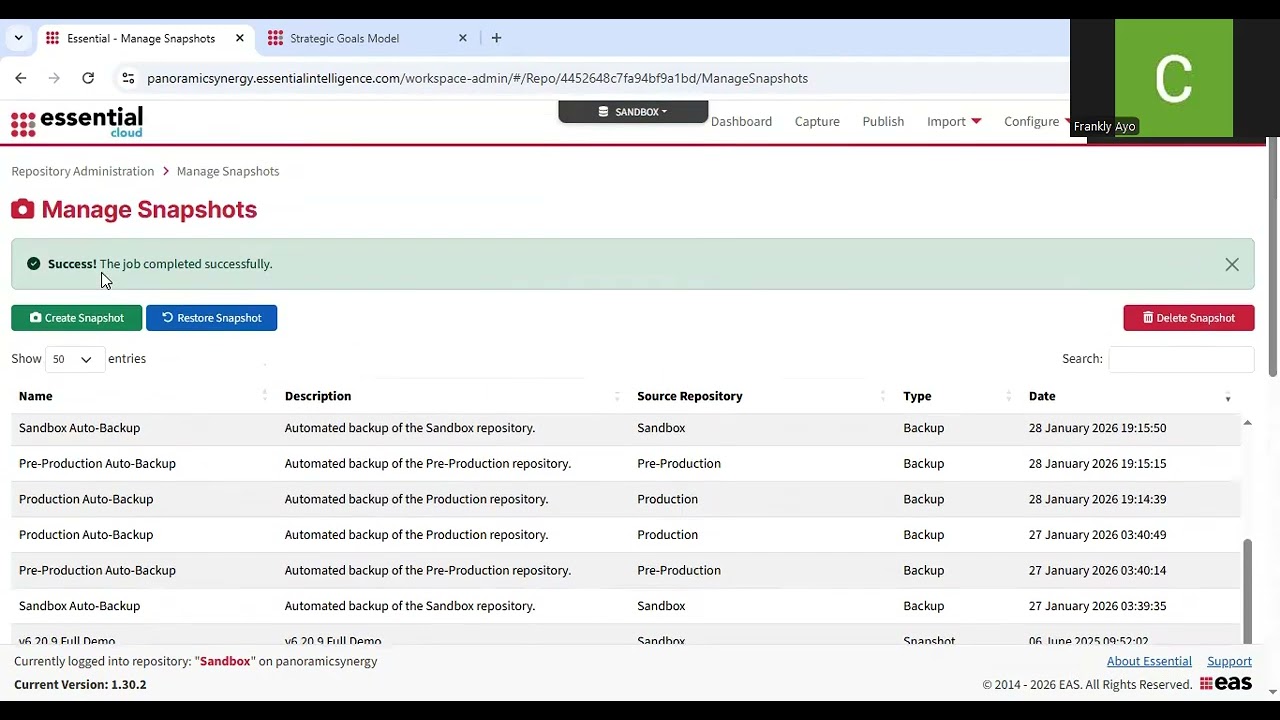Click Repository Administration breadcrumb
The image size is (1280, 720).
[x=83, y=171]
